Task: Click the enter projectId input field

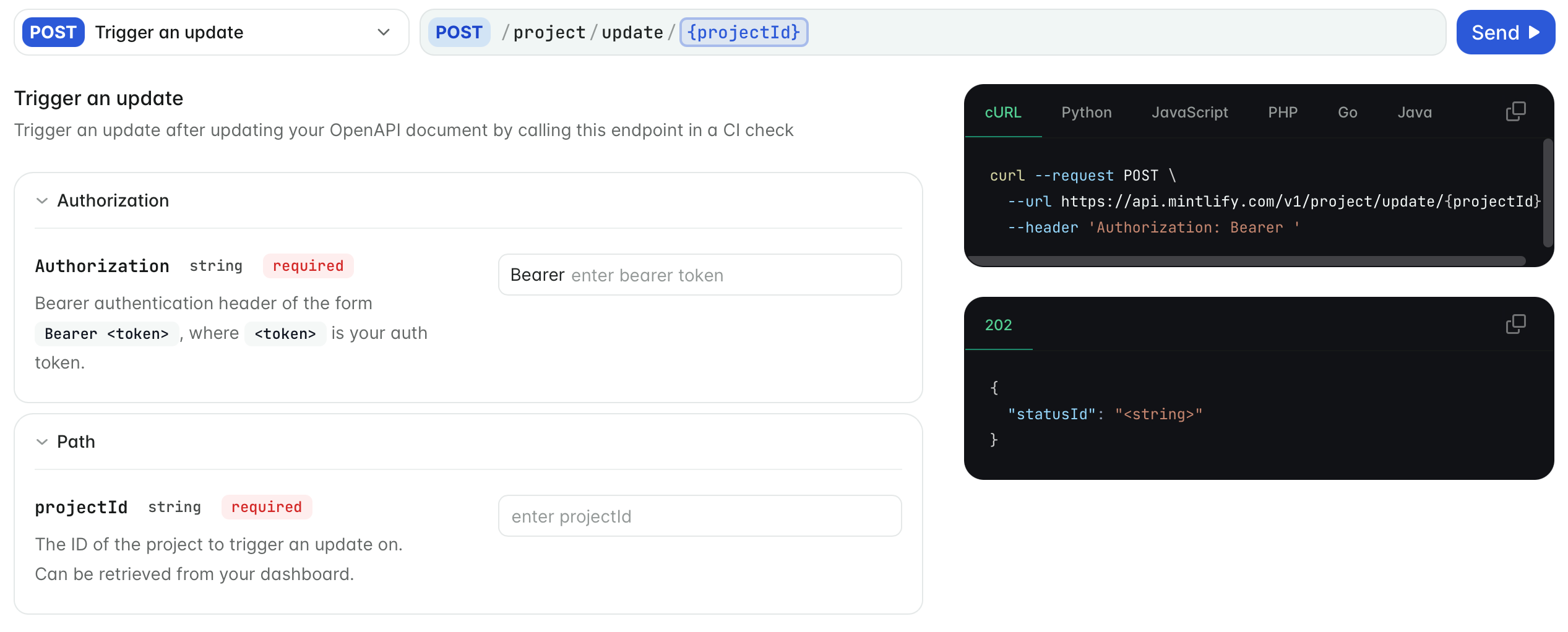Action: click(699, 516)
